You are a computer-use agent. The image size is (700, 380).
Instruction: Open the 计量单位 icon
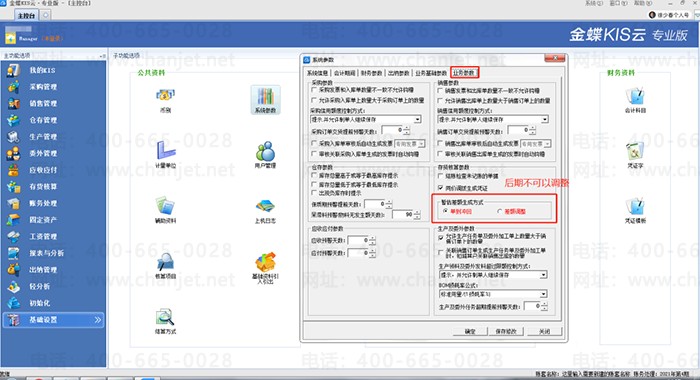point(165,154)
